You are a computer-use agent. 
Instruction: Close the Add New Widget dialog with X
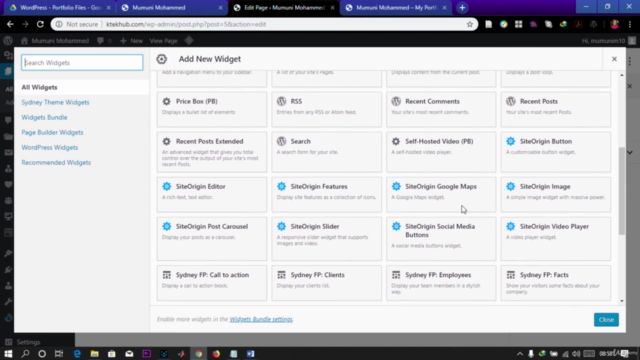point(614,59)
